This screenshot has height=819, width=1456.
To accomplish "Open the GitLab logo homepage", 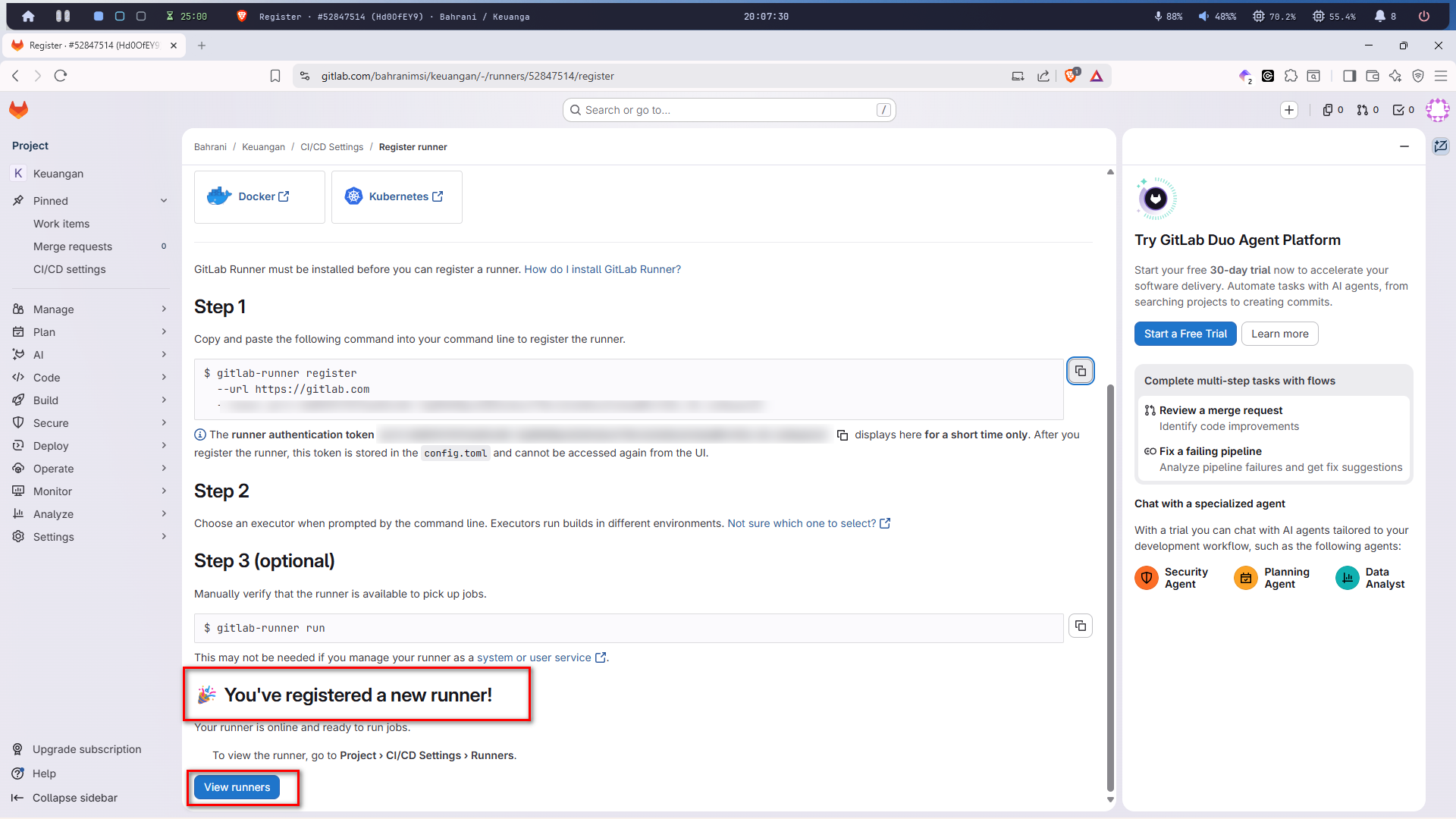I will pyautogui.click(x=19, y=110).
